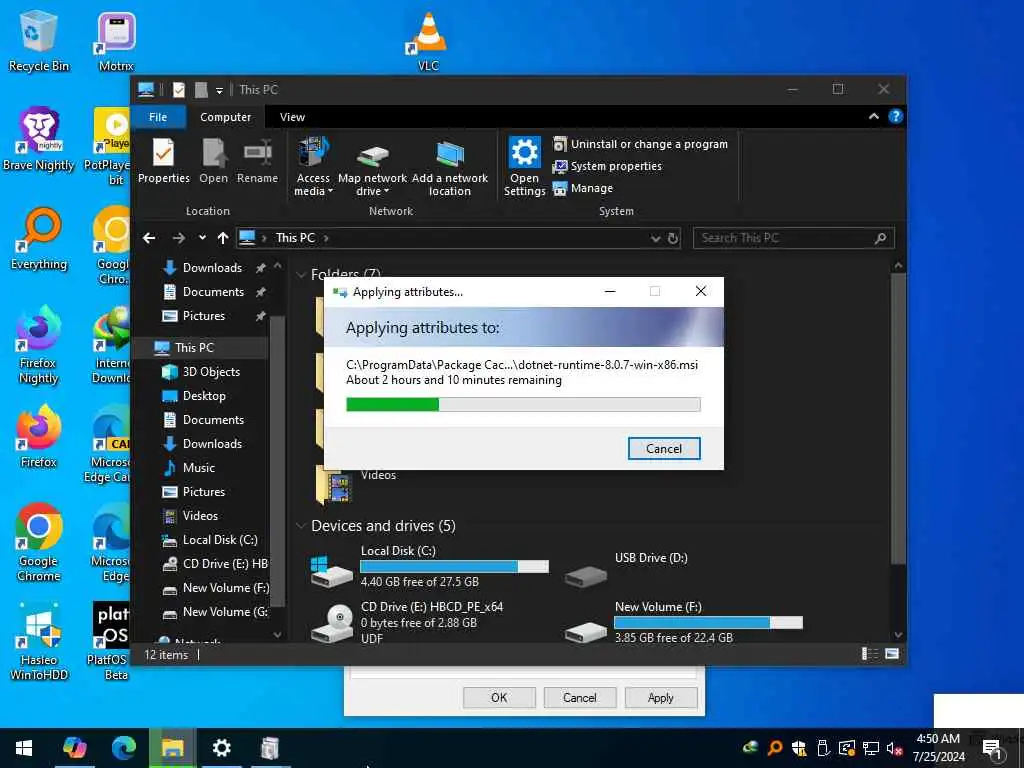1024x768 pixels.
Task: Click Apply in the properties dialog
Action: 660,697
